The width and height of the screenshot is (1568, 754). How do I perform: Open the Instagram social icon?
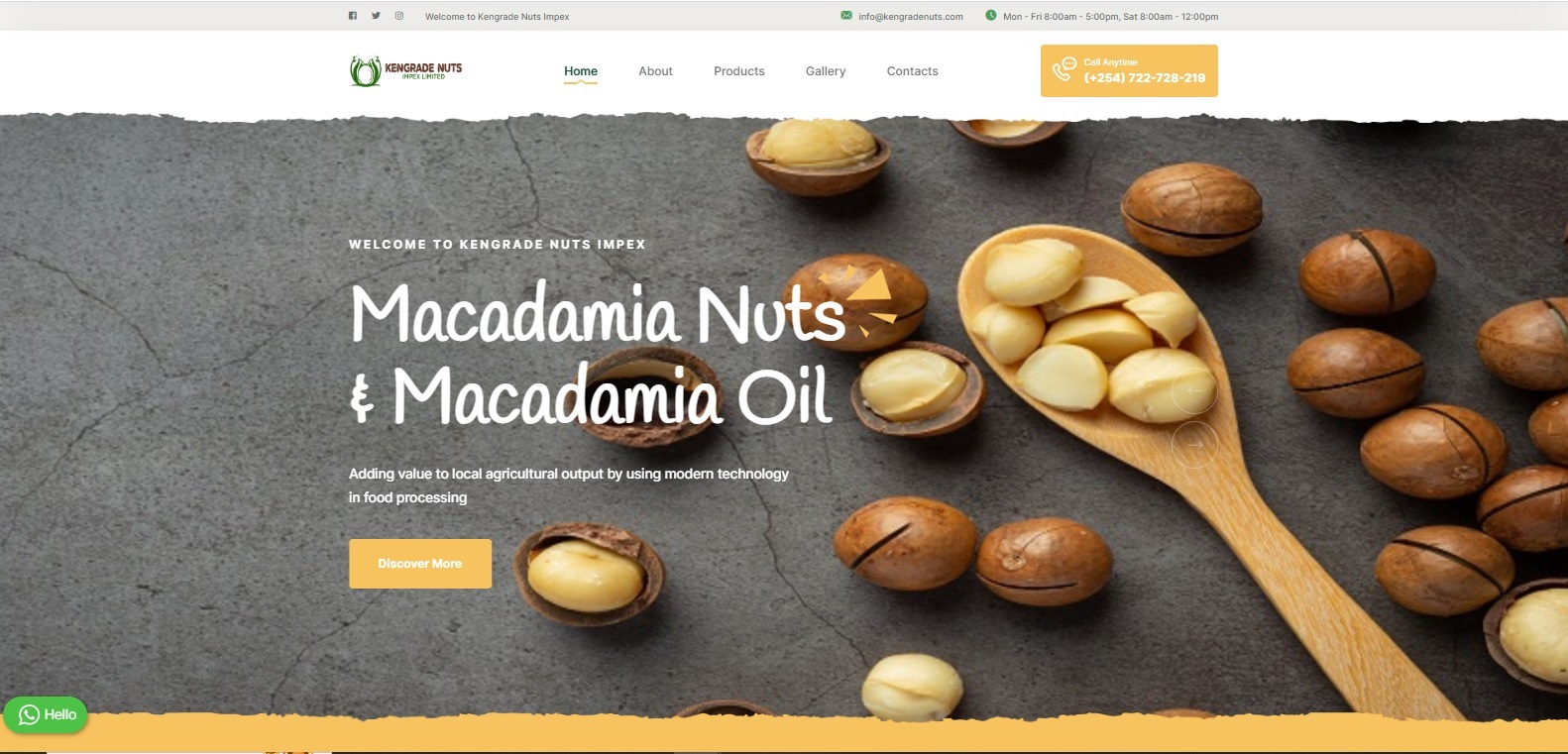click(399, 16)
